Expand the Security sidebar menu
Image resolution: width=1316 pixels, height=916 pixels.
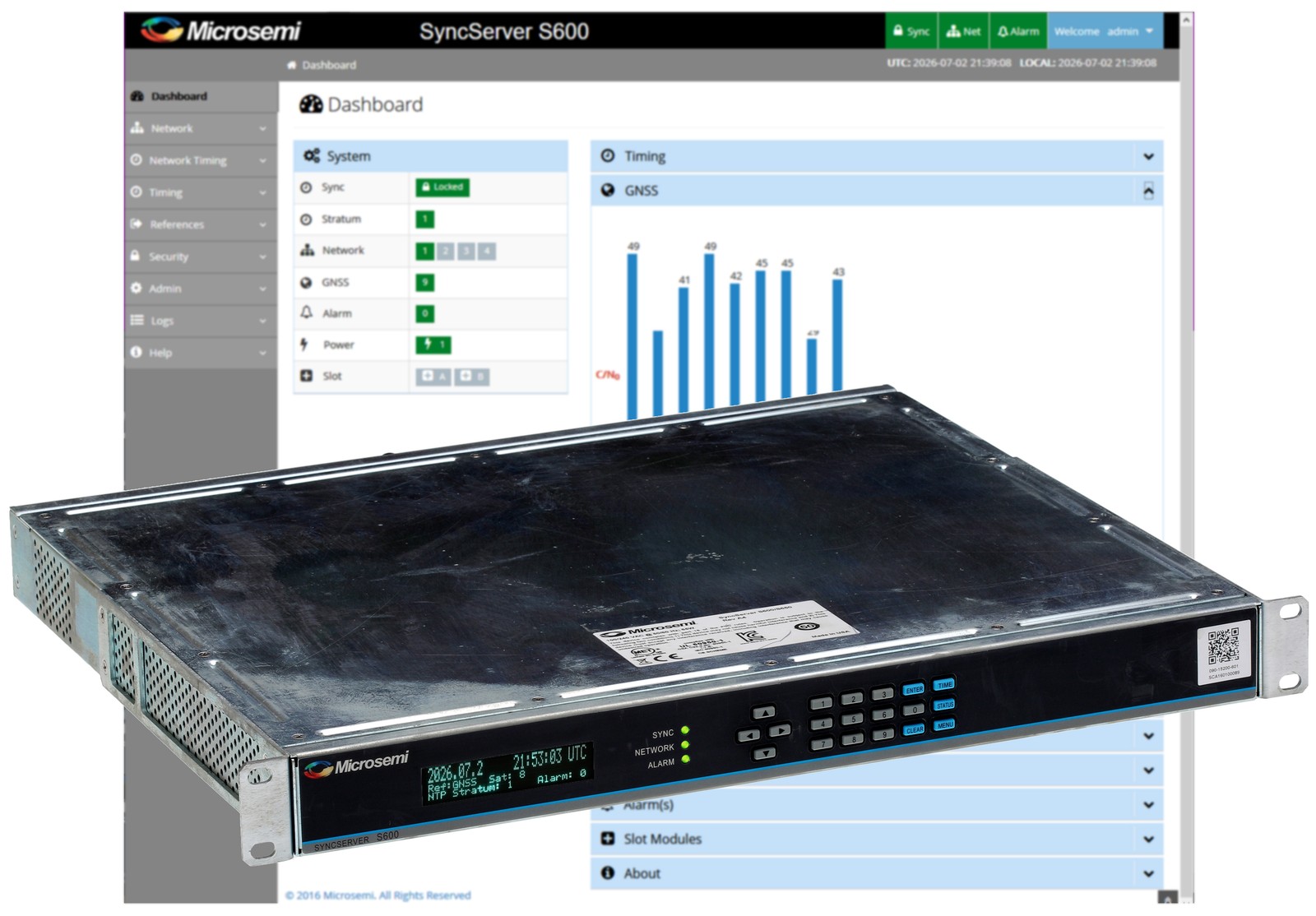[202, 257]
